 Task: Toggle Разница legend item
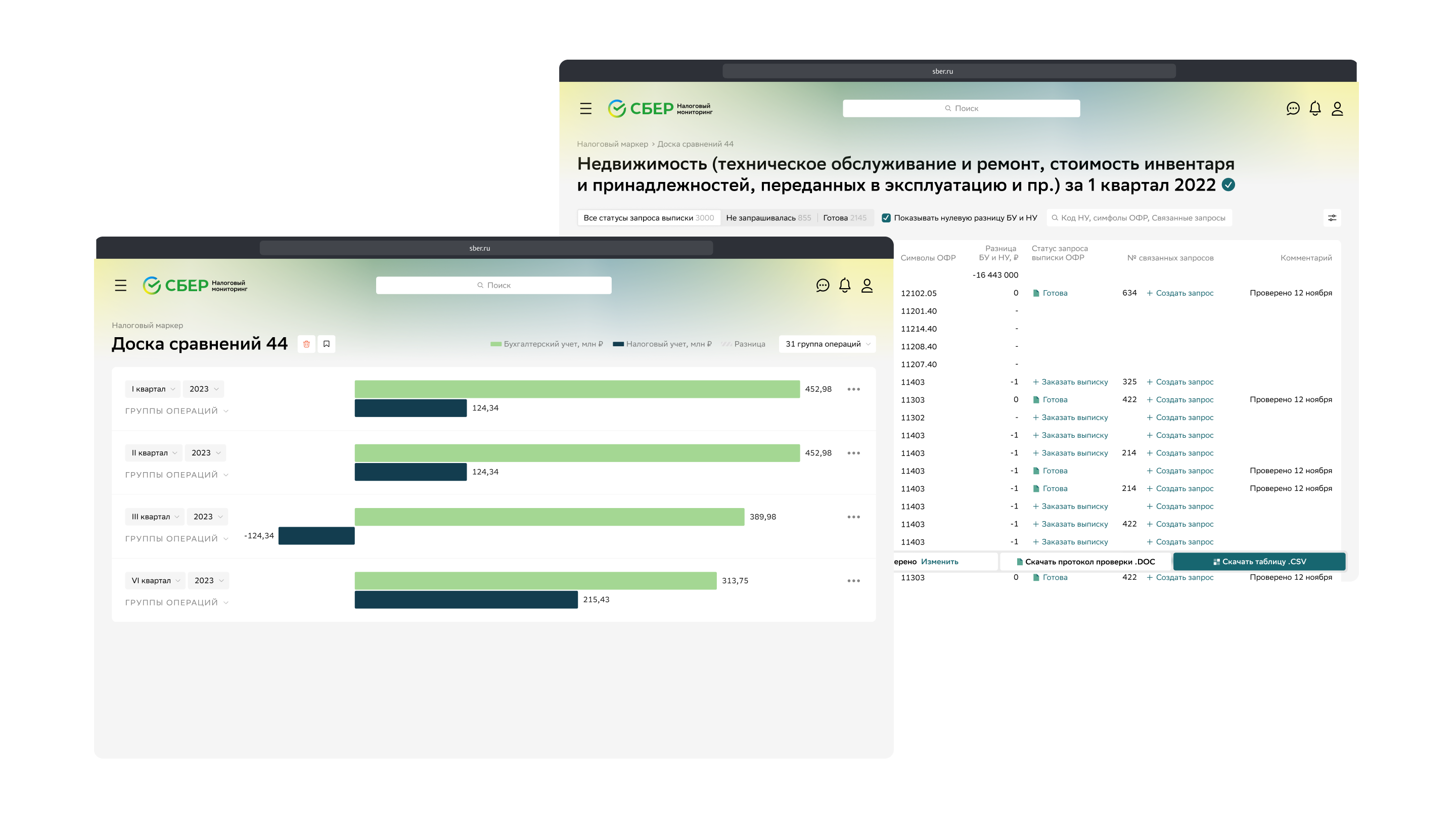tap(743, 344)
